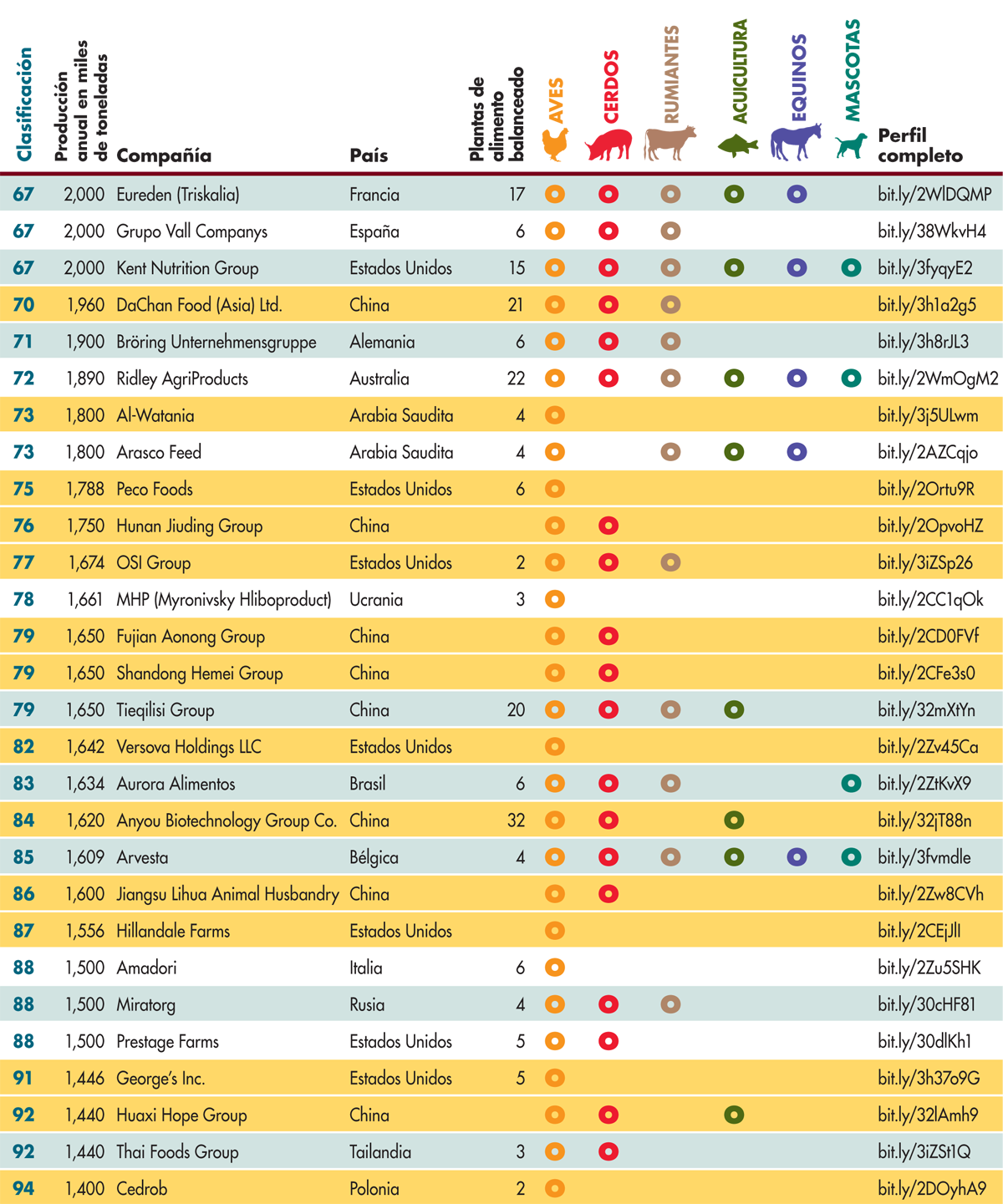Click the red pig Cerdos icon
Viewport: 1003px width, 1204px height.
pos(608,144)
